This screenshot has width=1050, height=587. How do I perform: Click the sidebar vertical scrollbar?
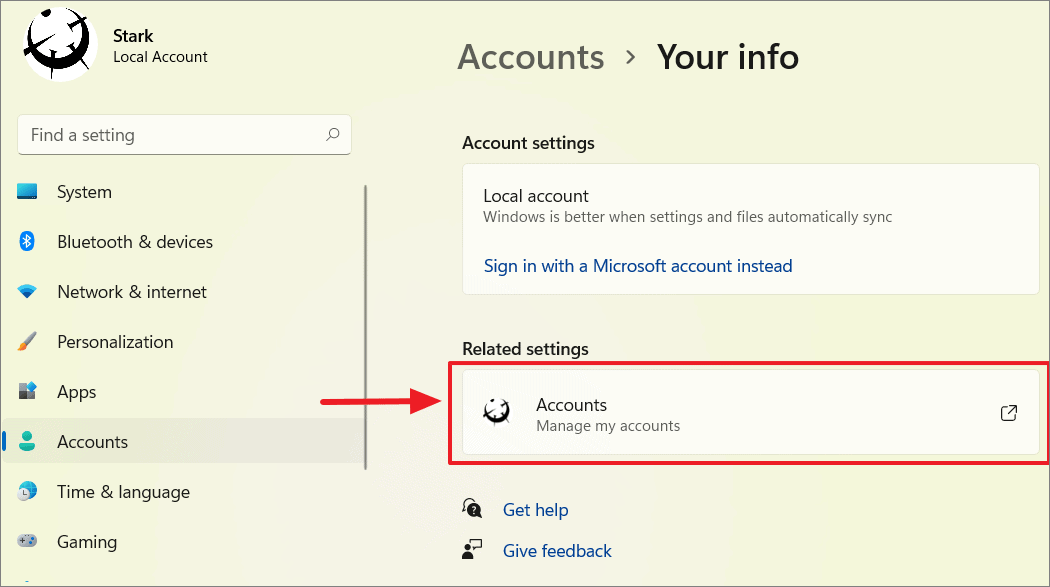[366, 327]
